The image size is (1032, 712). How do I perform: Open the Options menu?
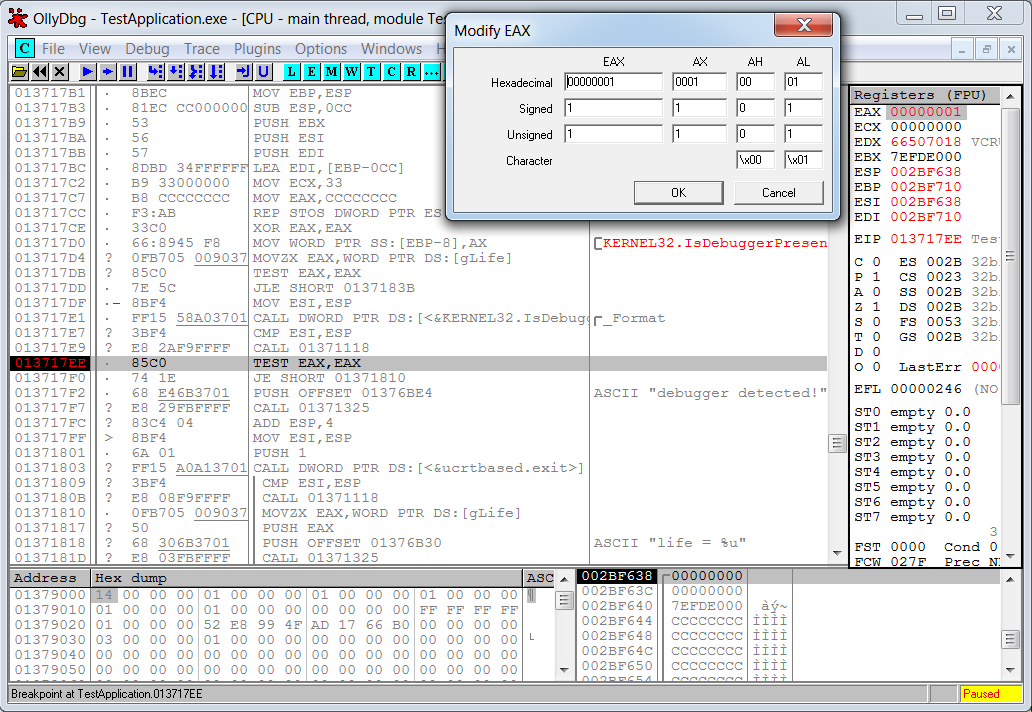tap(321, 48)
